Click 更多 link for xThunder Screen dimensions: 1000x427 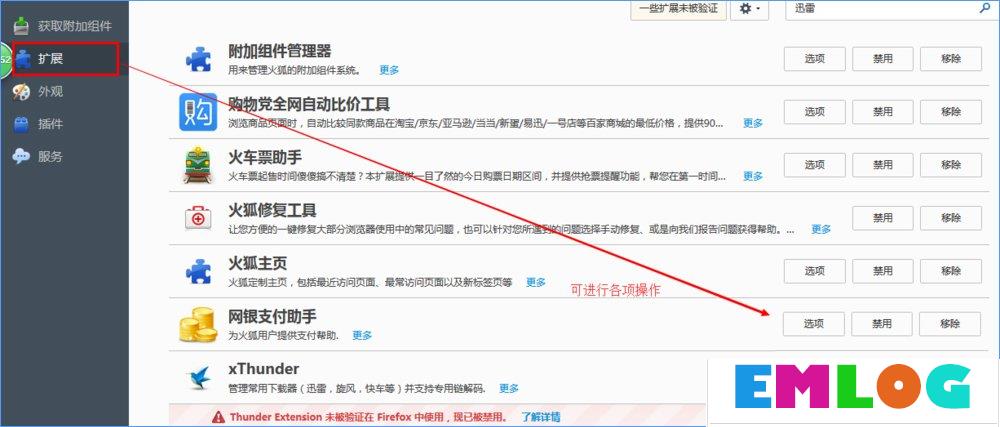click(x=509, y=387)
